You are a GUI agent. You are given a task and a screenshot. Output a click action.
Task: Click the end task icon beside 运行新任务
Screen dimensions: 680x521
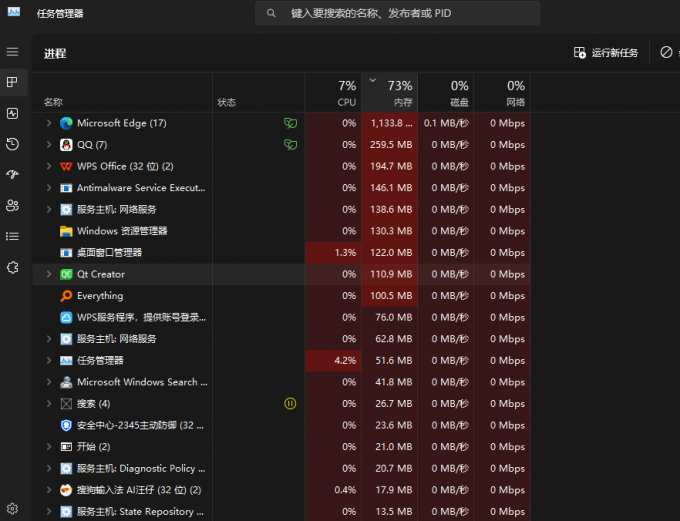point(666,52)
